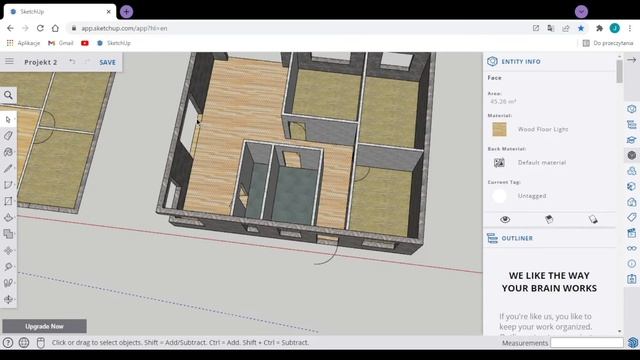Viewport: 640px width, 360px height.
Task: Select the Rectangle shape tool
Action: click(x=8, y=201)
